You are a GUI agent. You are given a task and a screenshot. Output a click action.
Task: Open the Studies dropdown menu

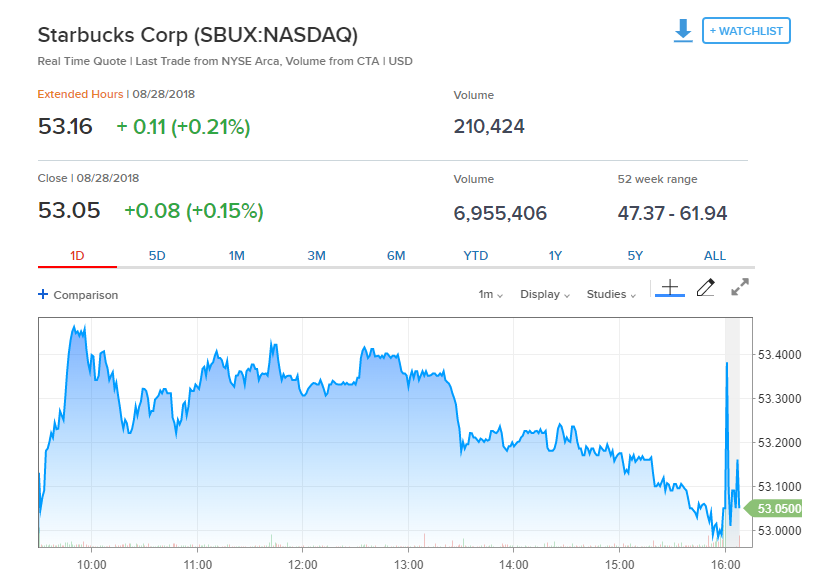tap(611, 295)
